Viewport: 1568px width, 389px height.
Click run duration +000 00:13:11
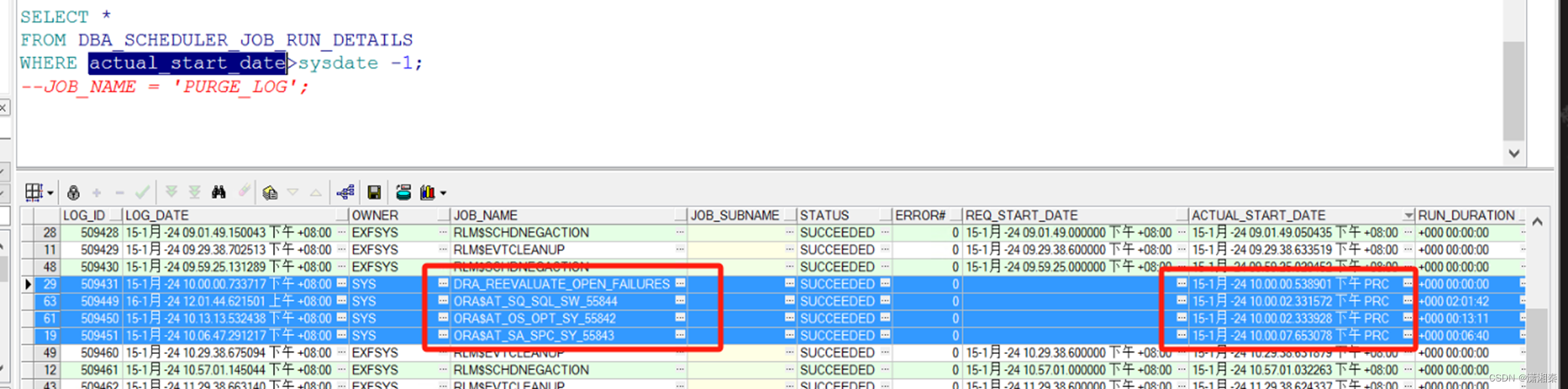click(1453, 318)
